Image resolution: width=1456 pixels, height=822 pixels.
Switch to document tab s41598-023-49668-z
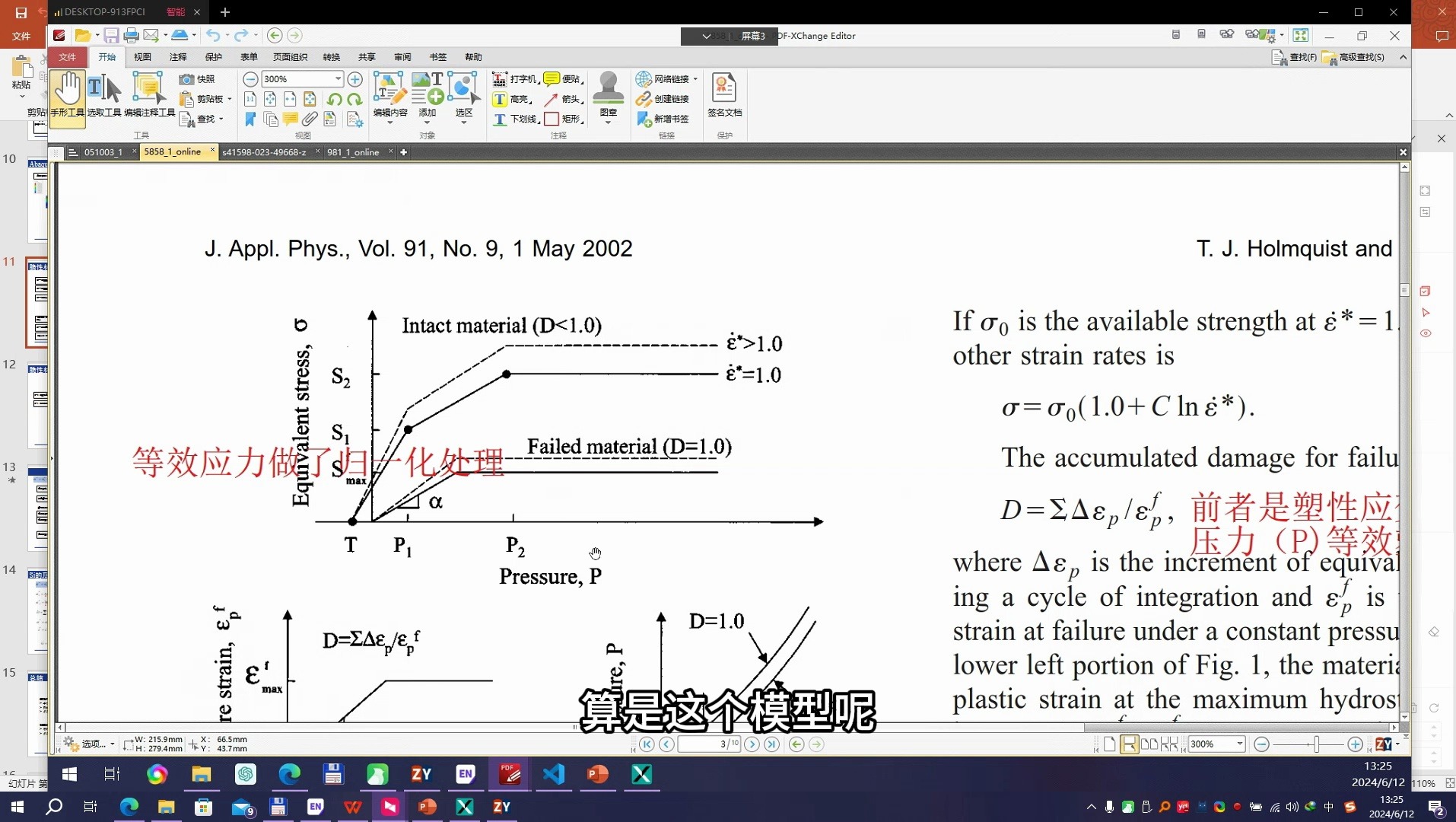click(x=264, y=152)
